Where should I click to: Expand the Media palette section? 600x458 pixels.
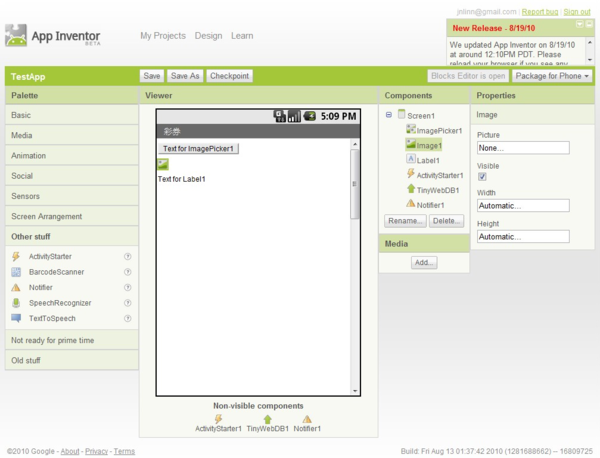[x=72, y=135]
